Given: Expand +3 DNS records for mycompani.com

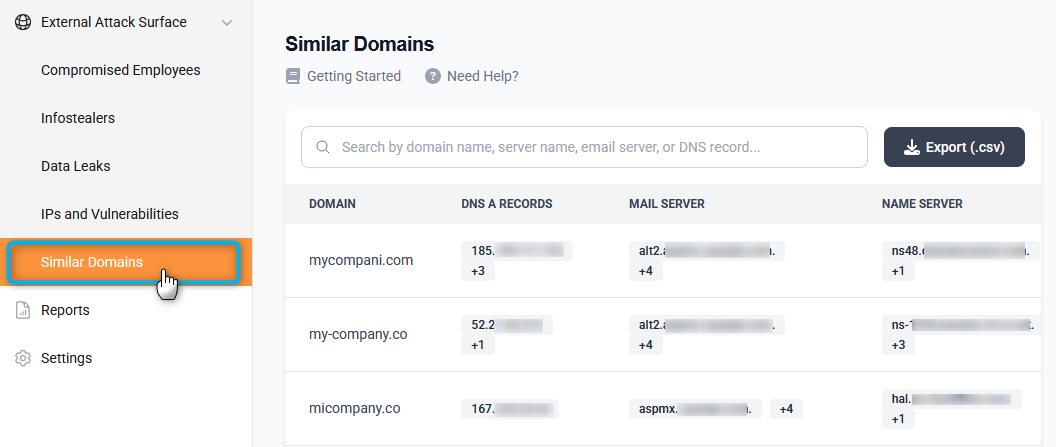Looking at the screenshot, I should coord(478,271).
